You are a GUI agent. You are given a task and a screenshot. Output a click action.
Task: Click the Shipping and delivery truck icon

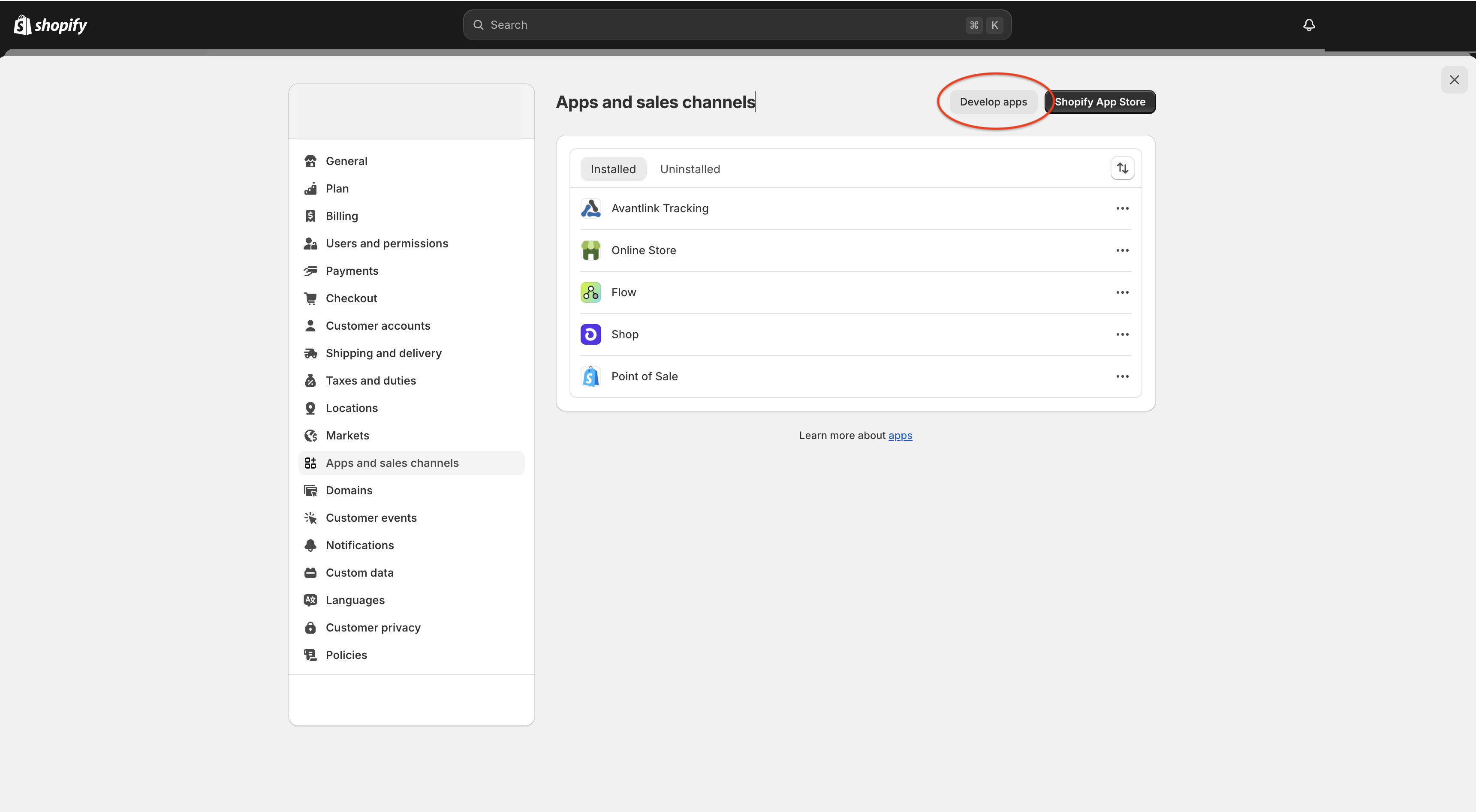(x=310, y=354)
